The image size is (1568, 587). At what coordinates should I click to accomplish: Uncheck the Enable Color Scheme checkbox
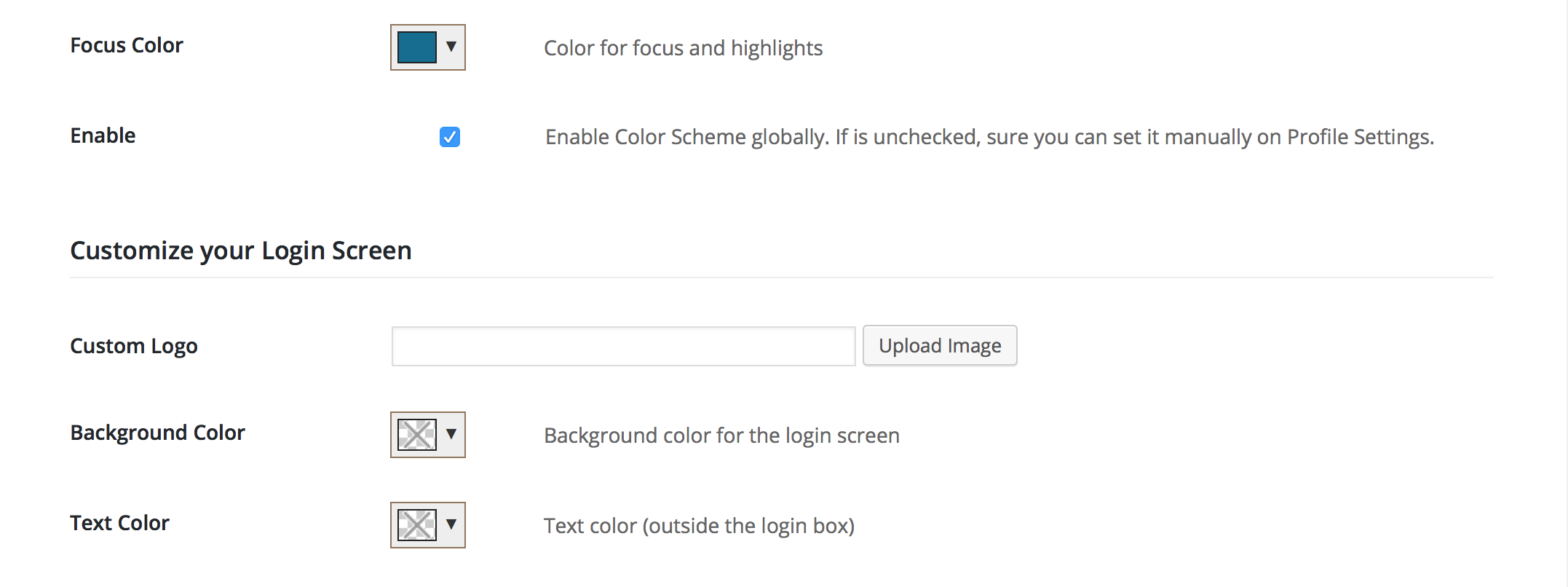click(x=450, y=137)
